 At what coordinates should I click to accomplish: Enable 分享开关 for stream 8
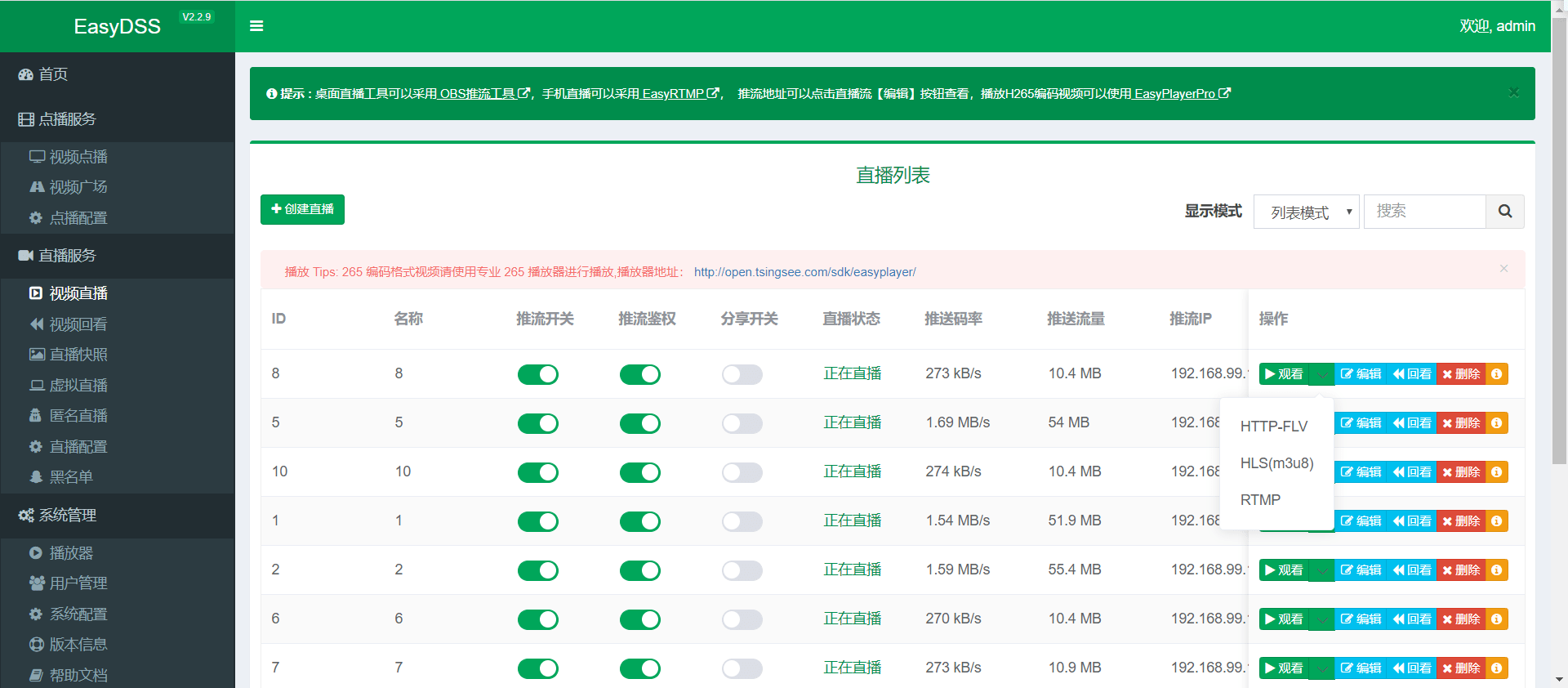coord(742,374)
